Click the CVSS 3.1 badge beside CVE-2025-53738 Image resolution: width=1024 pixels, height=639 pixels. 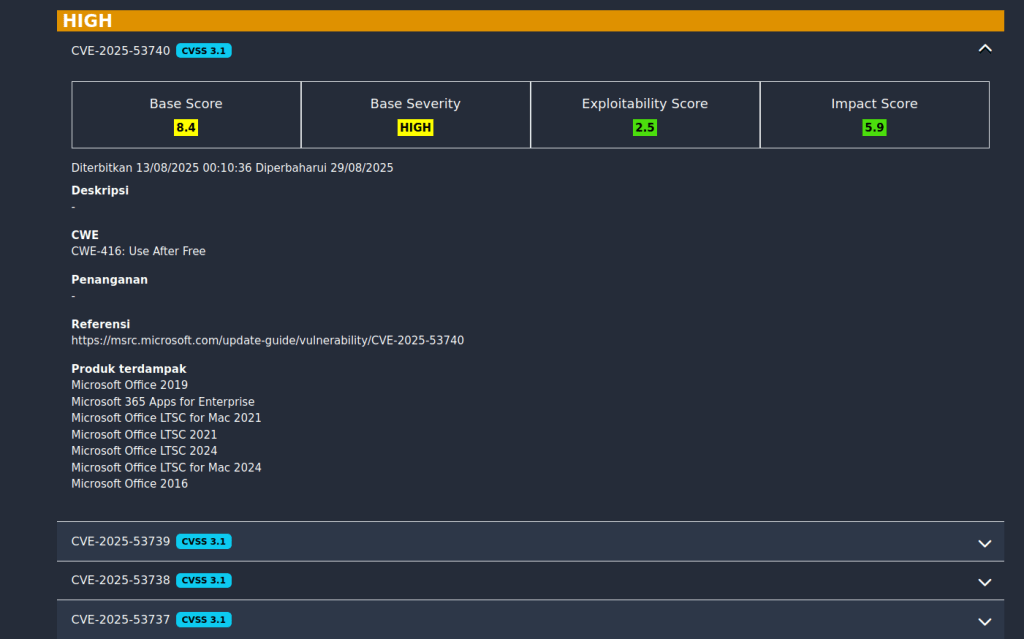click(x=204, y=580)
